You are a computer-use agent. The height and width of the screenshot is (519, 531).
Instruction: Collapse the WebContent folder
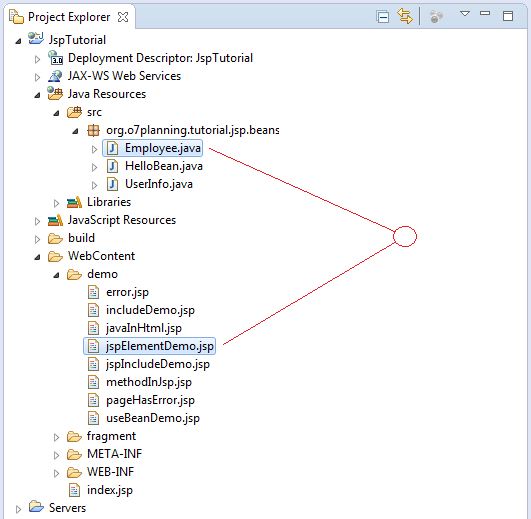[x=37, y=257]
